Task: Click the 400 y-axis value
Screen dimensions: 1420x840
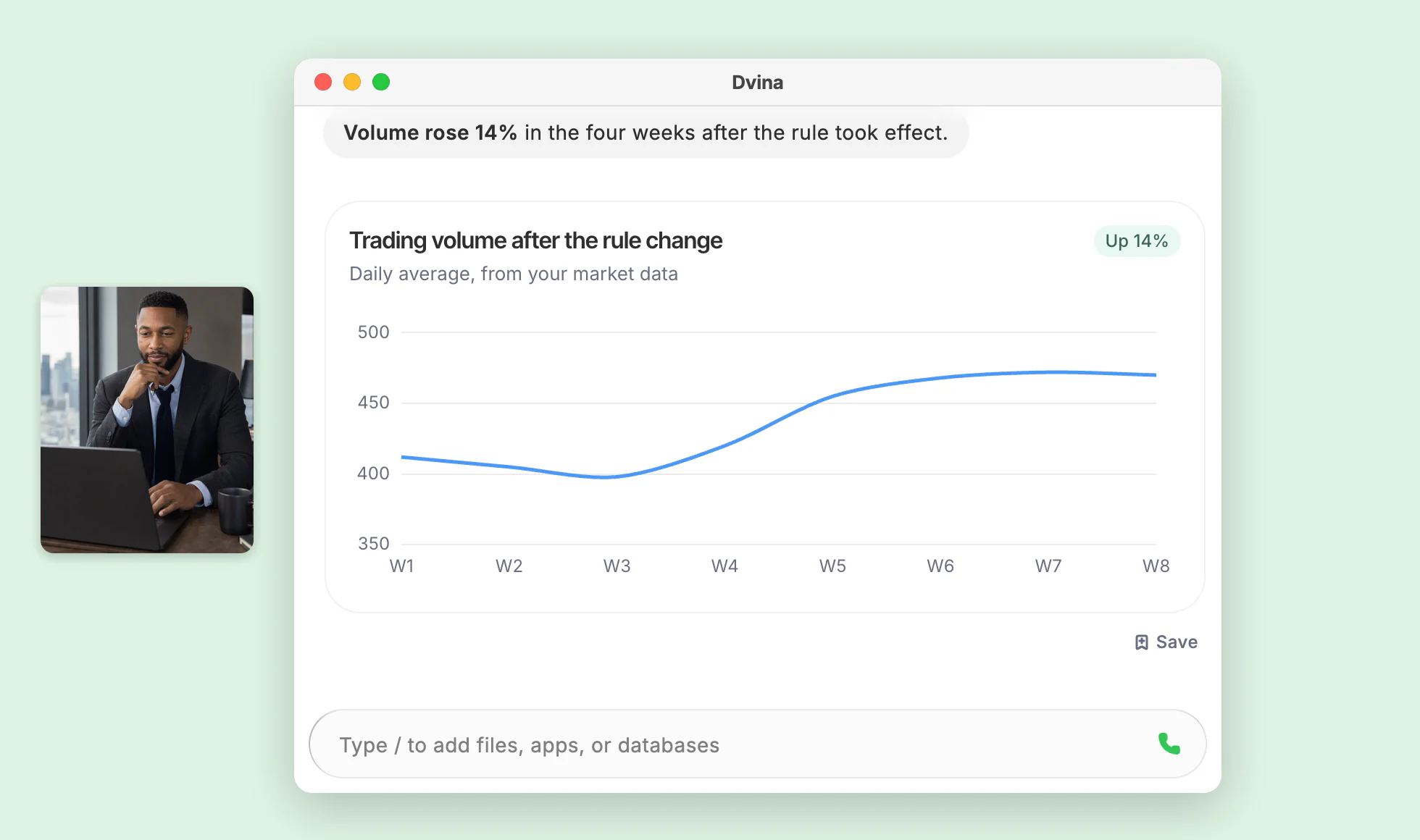Action: pyautogui.click(x=374, y=474)
